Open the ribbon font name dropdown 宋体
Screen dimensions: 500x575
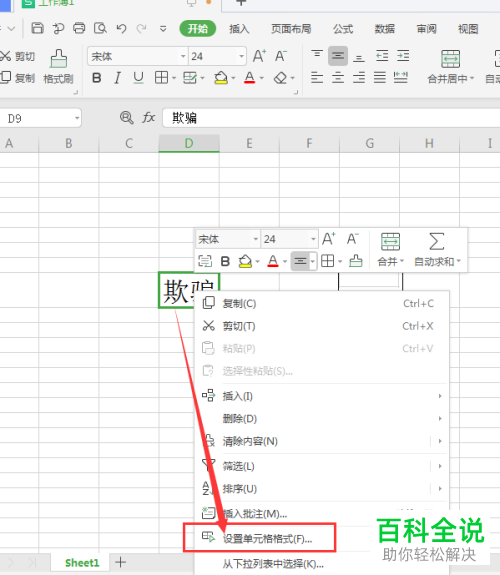pyautogui.click(x=183, y=56)
